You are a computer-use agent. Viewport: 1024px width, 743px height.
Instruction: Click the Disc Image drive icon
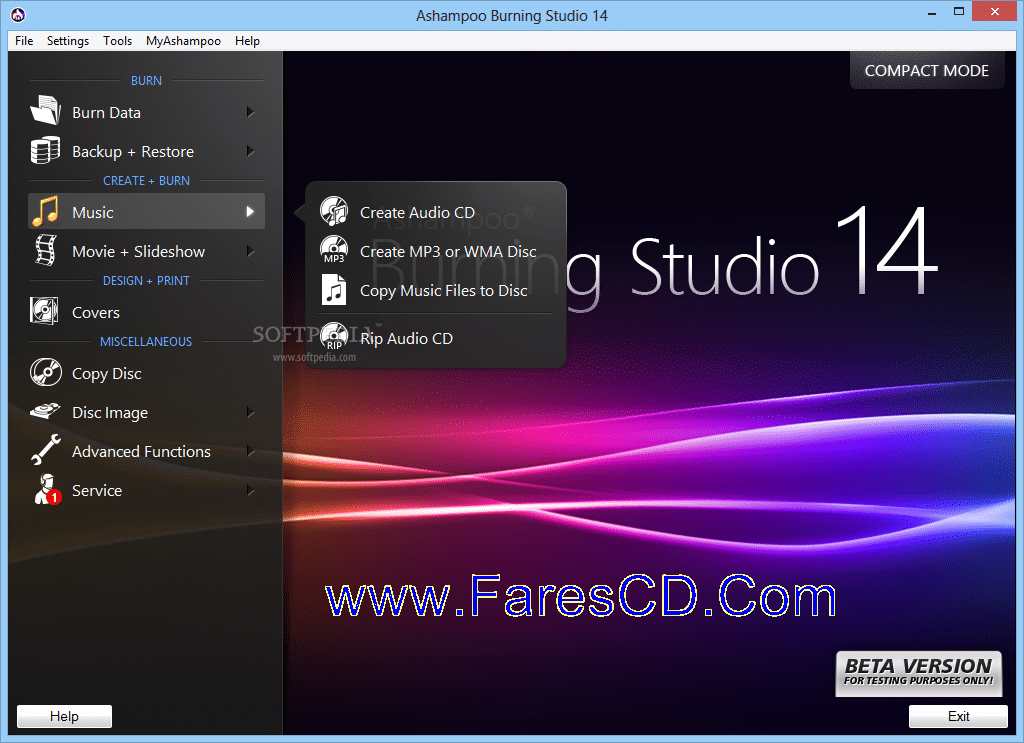tap(45, 411)
